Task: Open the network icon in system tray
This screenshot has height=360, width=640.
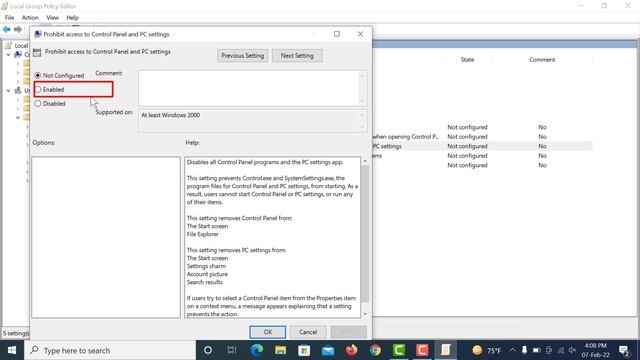Action: point(561,350)
